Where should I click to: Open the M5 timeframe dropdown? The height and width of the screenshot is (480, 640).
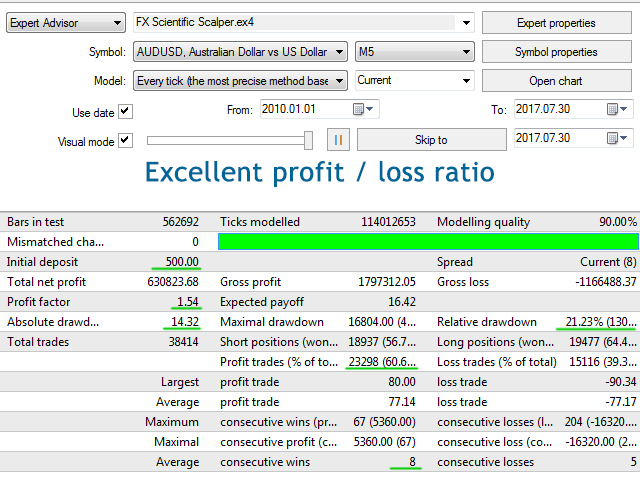465,52
